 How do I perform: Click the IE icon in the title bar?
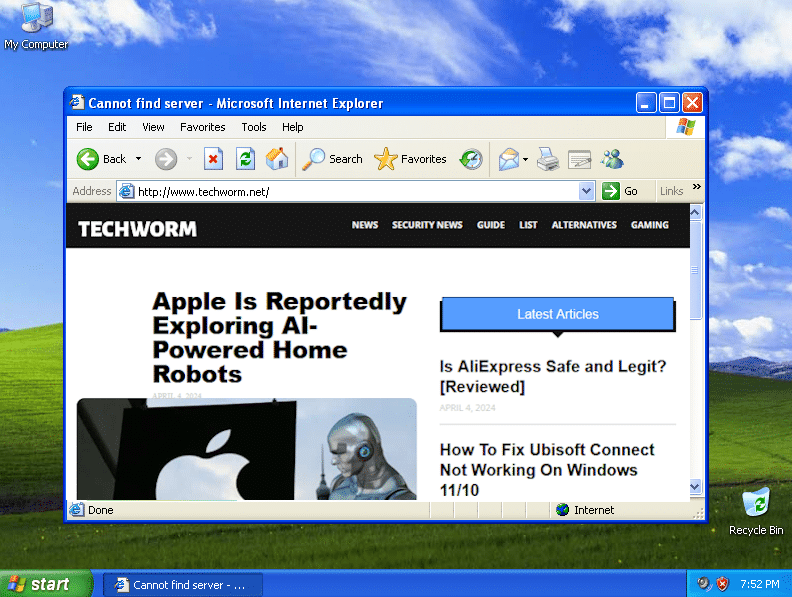click(x=77, y=102)
